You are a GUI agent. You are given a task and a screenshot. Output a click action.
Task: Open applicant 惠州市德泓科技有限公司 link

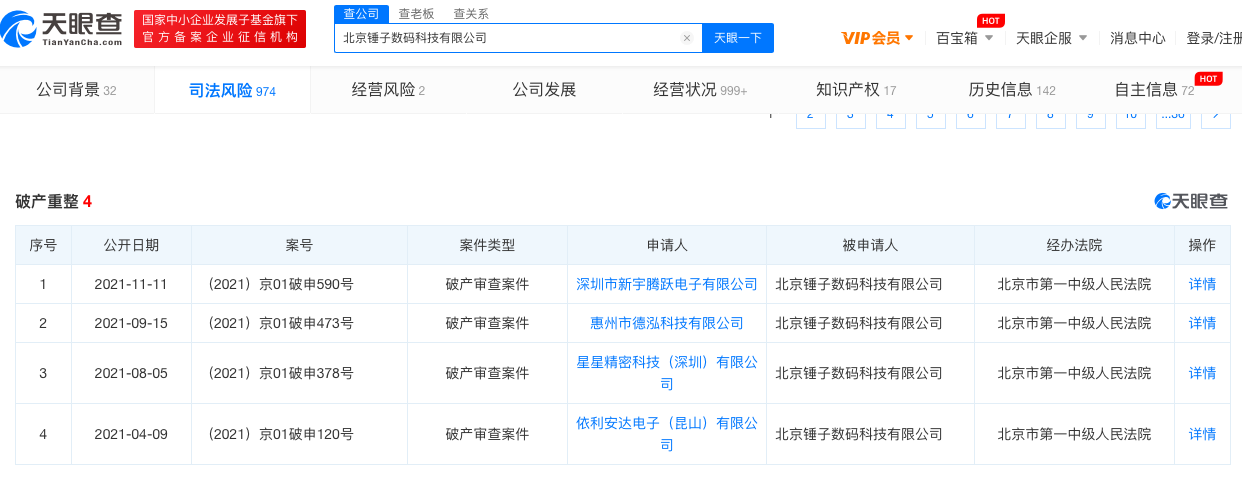[x=667, y=323]
